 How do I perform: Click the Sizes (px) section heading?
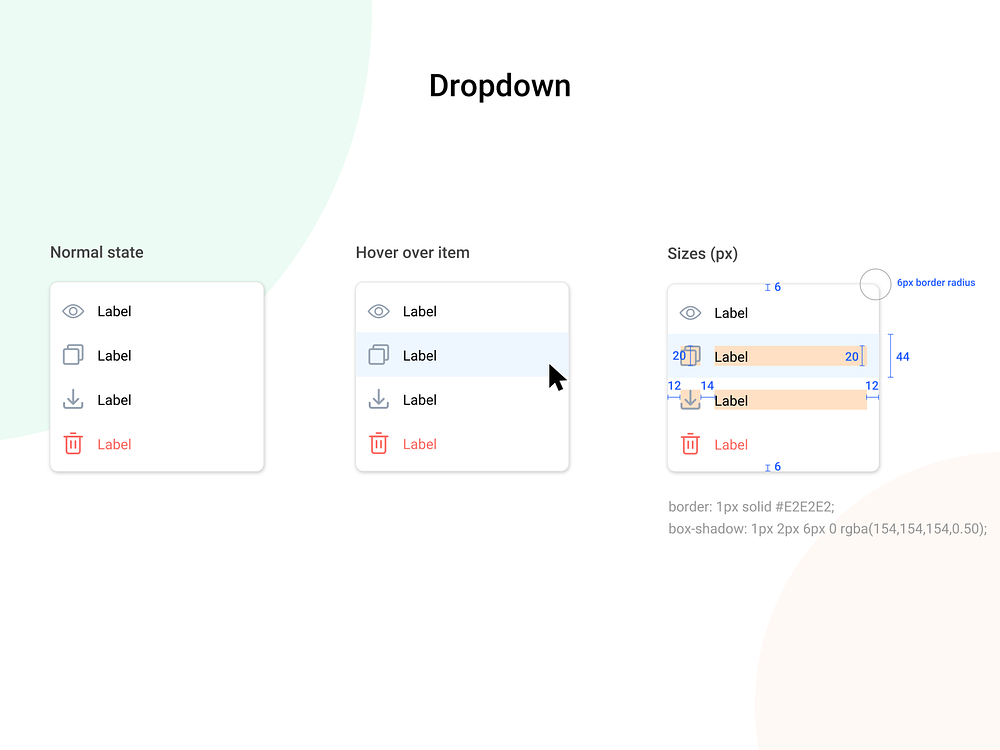tap(703, 253)
